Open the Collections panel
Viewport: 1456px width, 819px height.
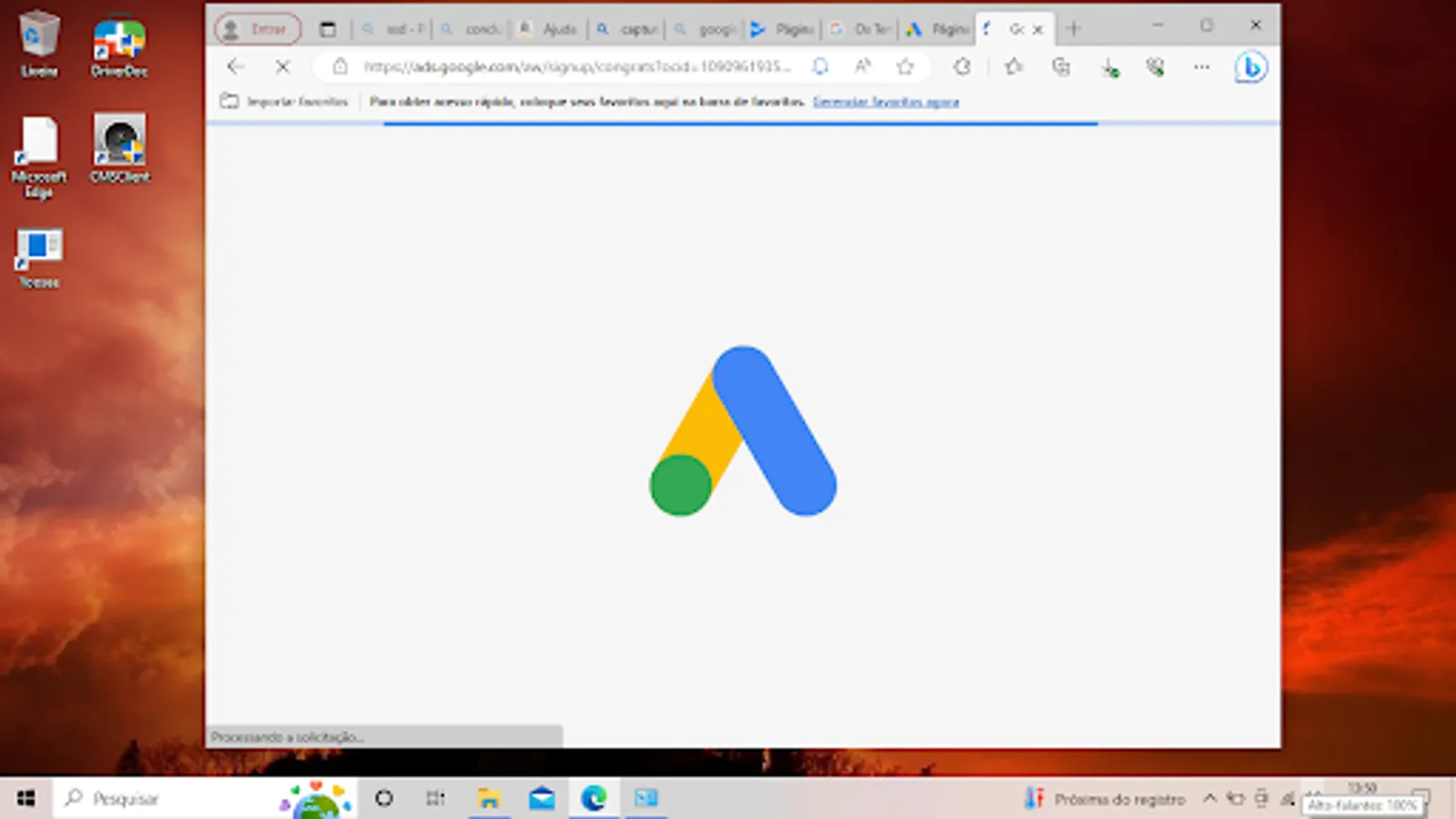[x=1061, y=66]
